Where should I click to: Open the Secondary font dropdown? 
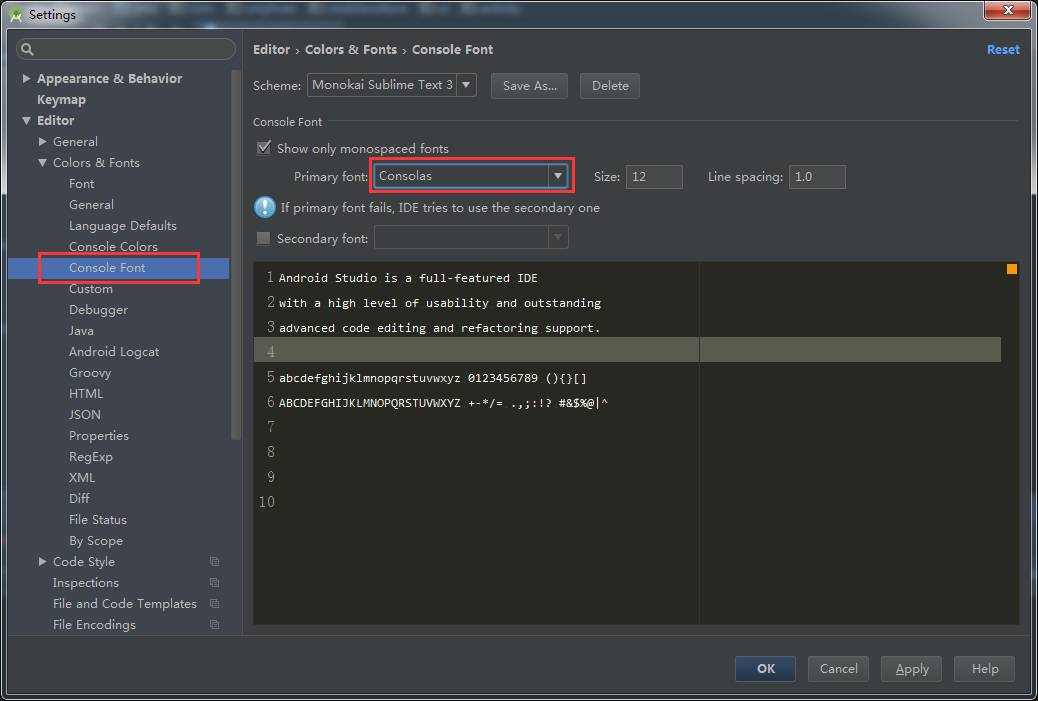pos(558,236)
